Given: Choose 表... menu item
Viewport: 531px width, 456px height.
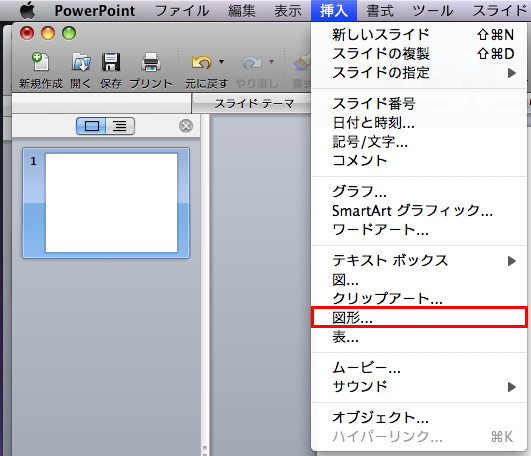Looking at the screenshot, I should [419, 337].
